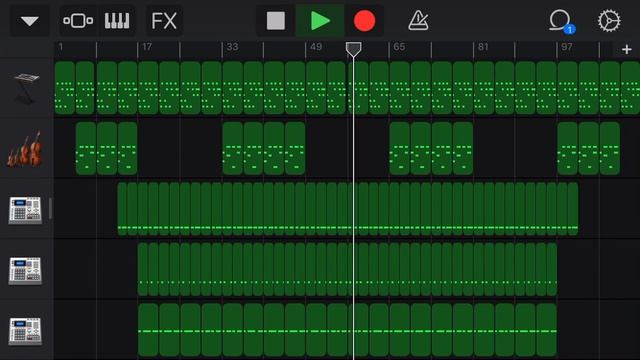Image resolution: width=640 pixels, height=360 pixels.
Task: Select strings region starting at bar 97
Action: (567, 148)
